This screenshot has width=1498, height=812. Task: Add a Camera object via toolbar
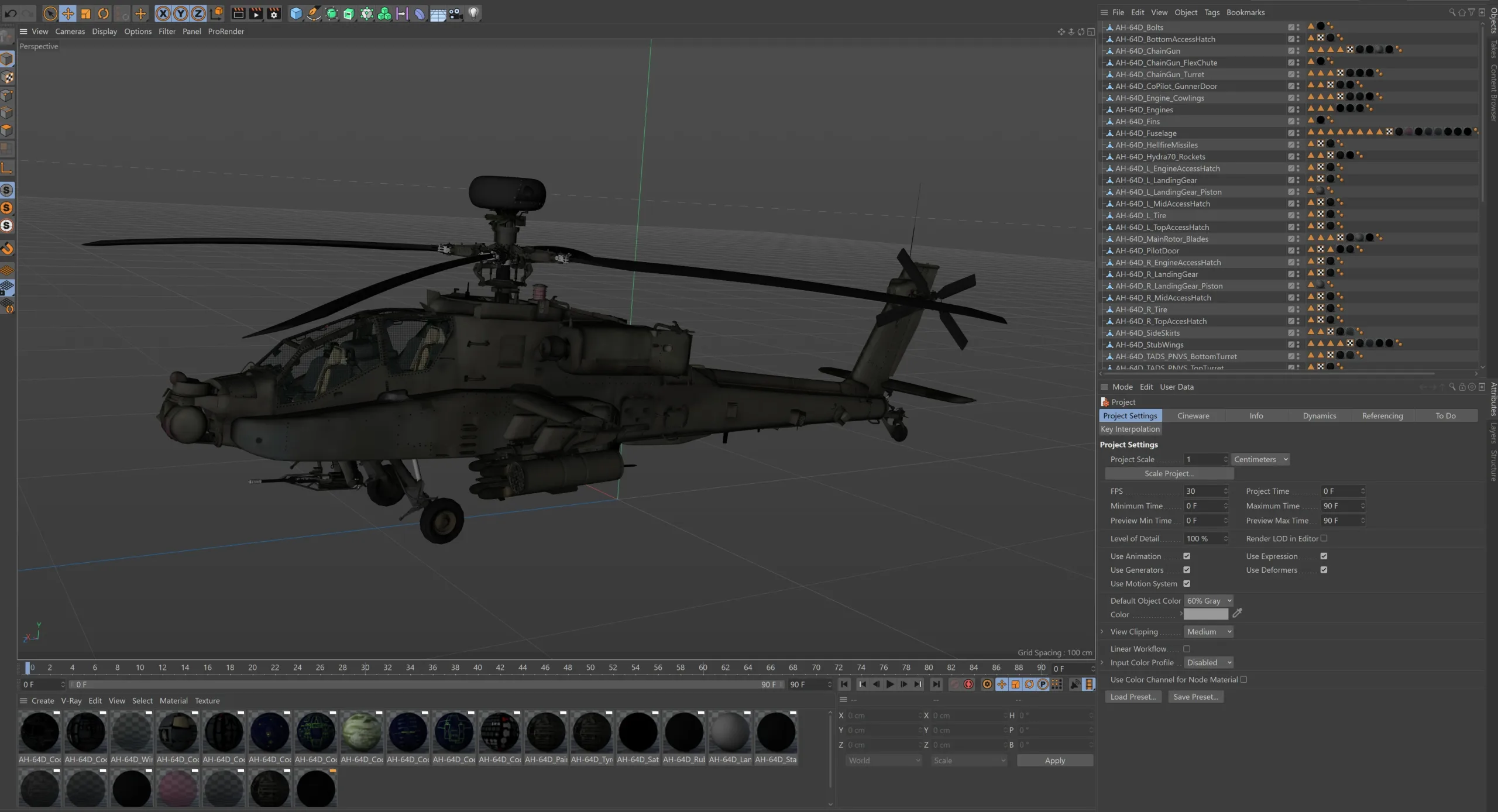[x=456, y=13]
